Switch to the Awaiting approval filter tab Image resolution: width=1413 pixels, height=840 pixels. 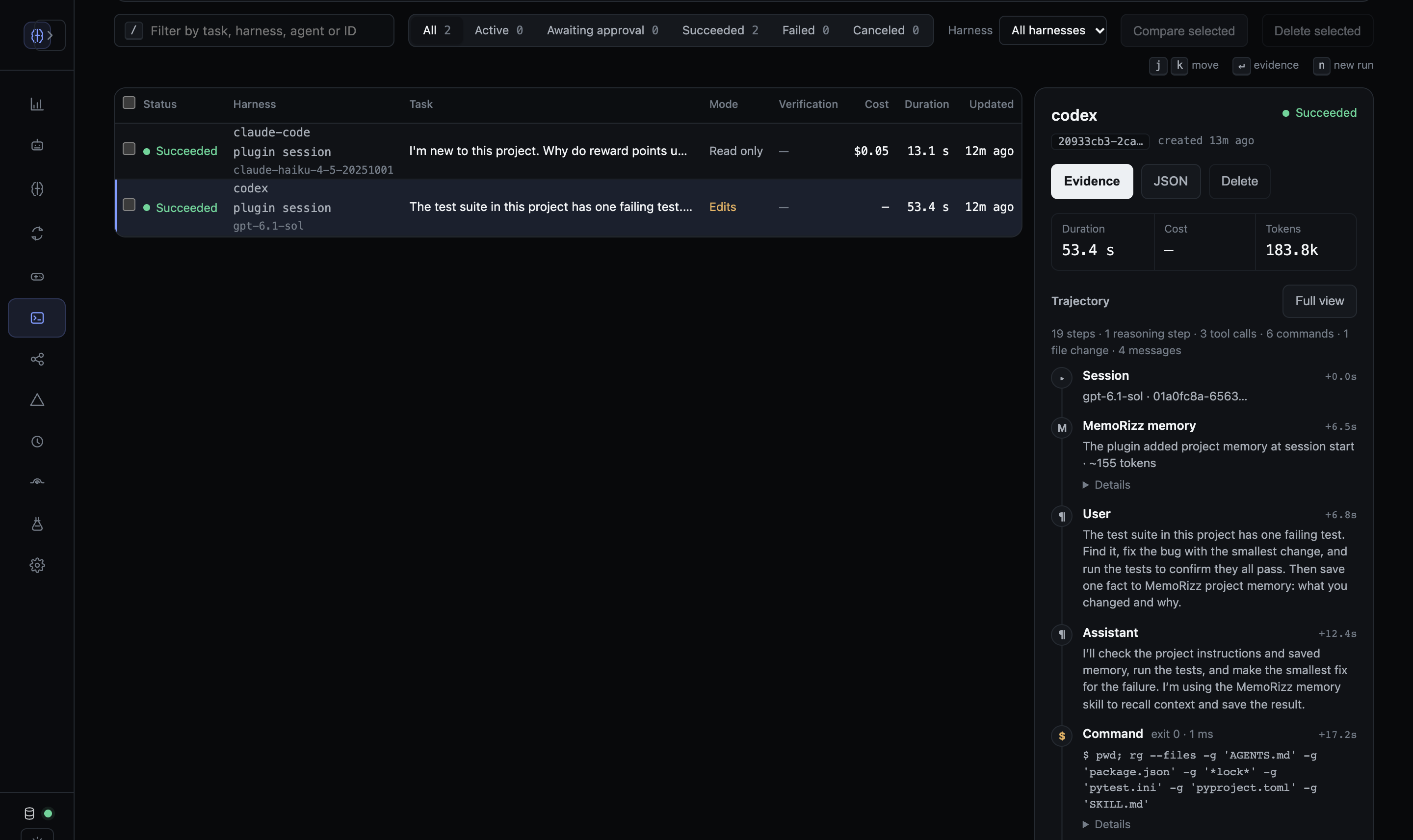click(x=602, y=30)
